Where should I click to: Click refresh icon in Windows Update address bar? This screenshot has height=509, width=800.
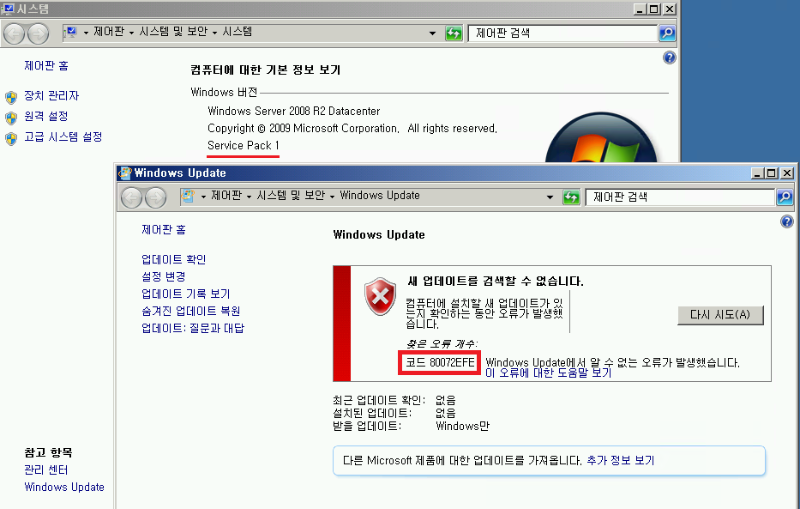coord(571,196)
